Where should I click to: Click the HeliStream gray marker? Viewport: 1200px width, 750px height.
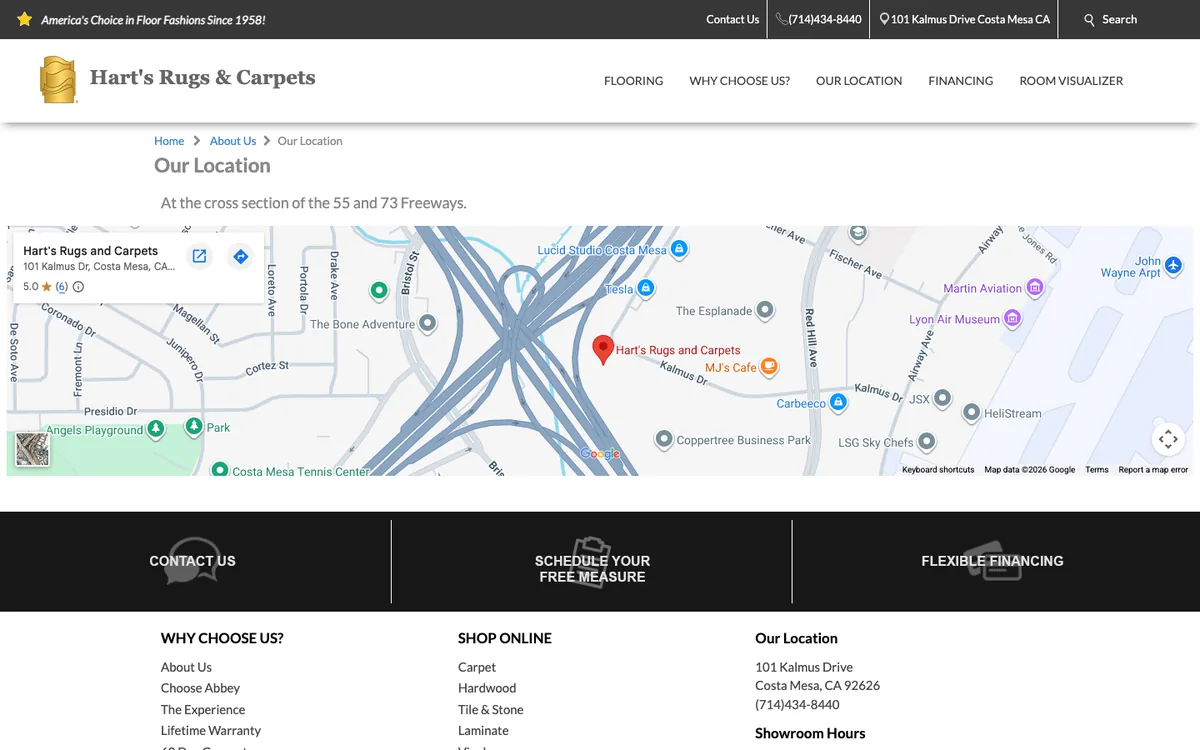tap(971, 412)
